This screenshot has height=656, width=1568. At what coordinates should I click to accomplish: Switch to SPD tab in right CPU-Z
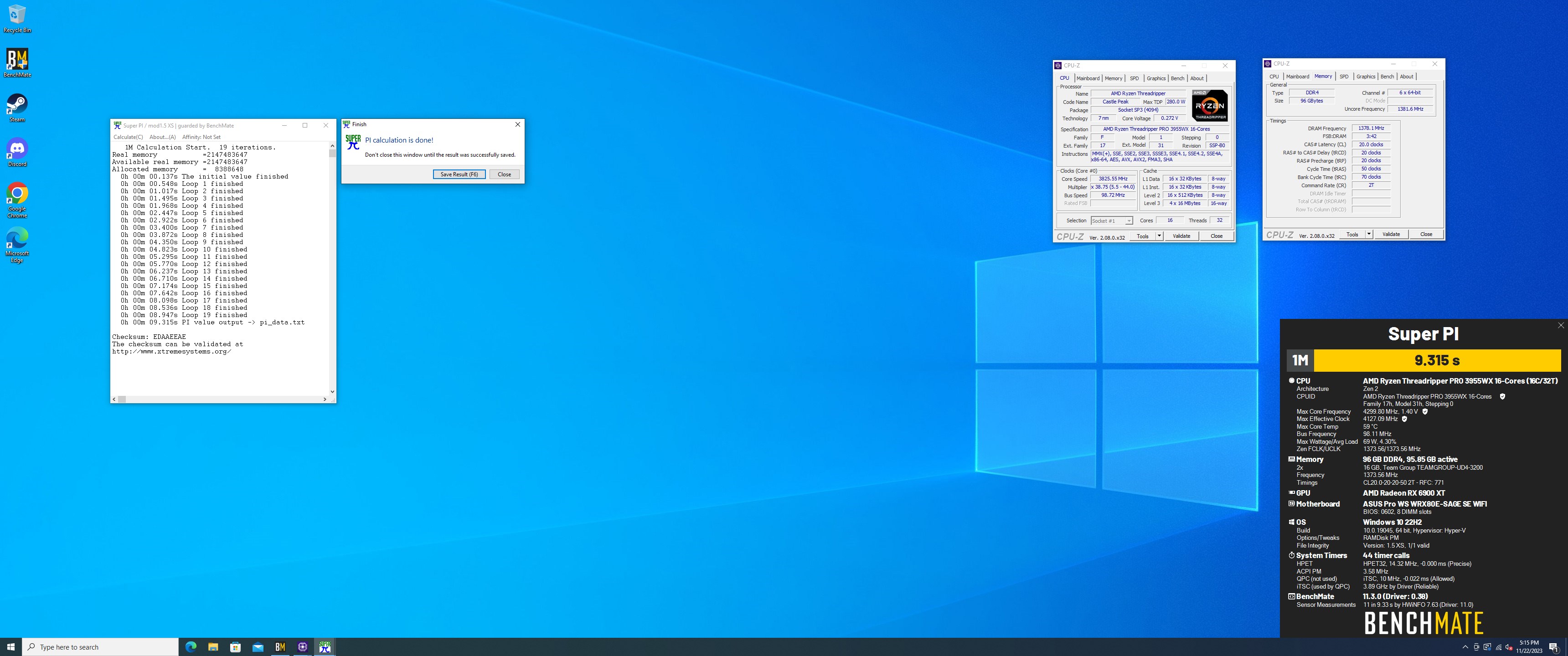[1344, 77]
